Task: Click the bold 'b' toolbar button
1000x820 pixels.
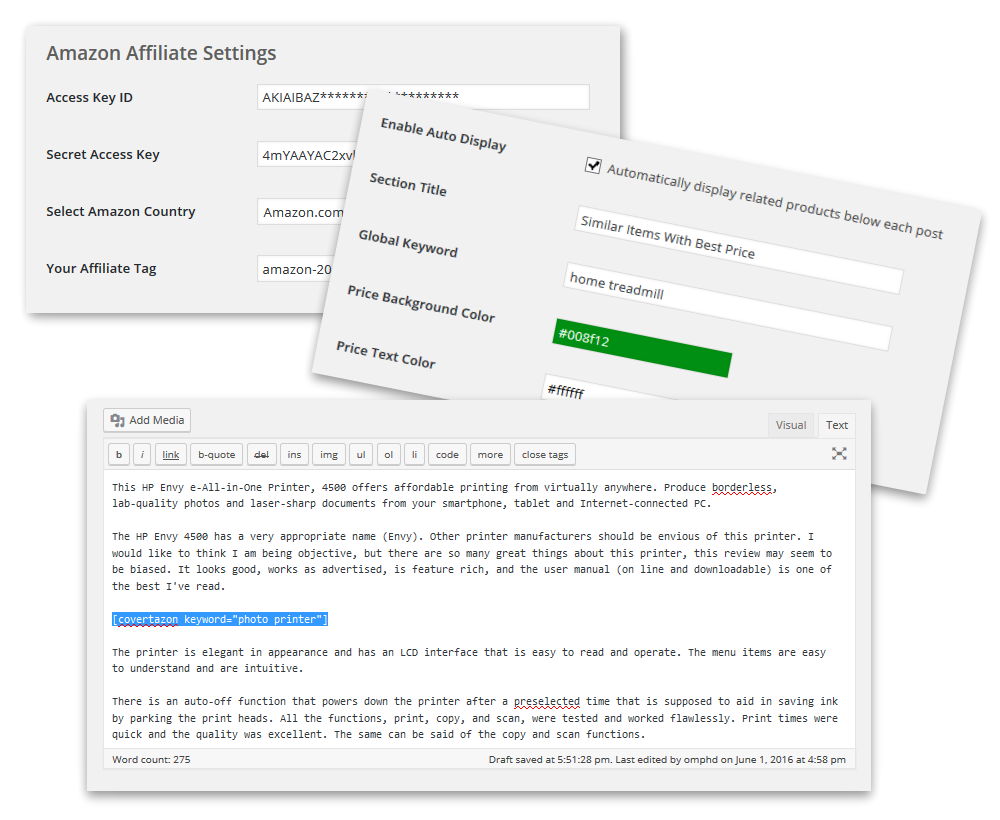Action: [119, 455]
